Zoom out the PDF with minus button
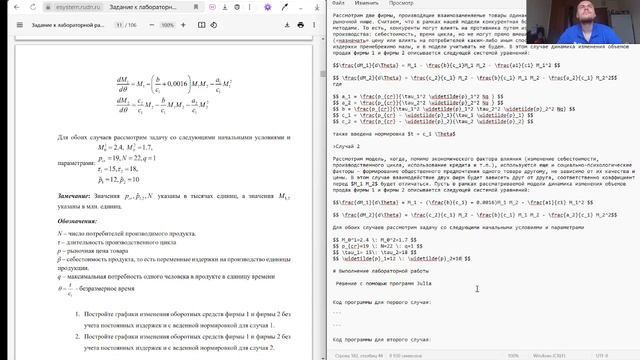Viewport: 640px width, 360px height. point(152,25)
